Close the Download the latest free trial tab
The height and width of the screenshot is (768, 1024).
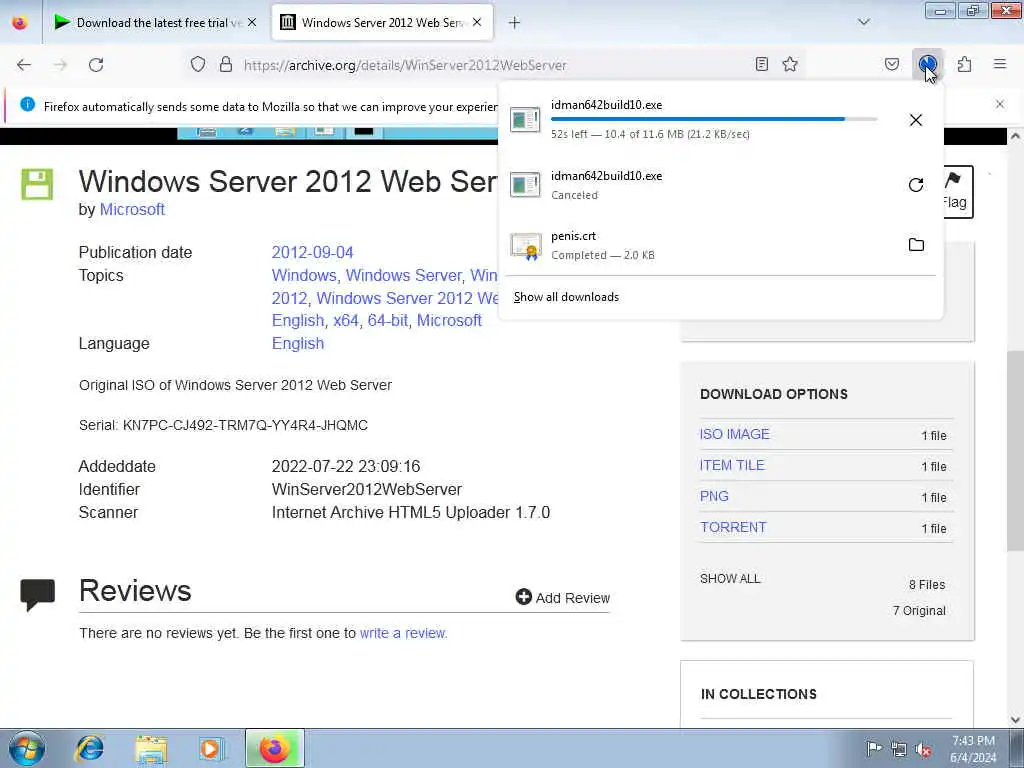tap(252, 22)
